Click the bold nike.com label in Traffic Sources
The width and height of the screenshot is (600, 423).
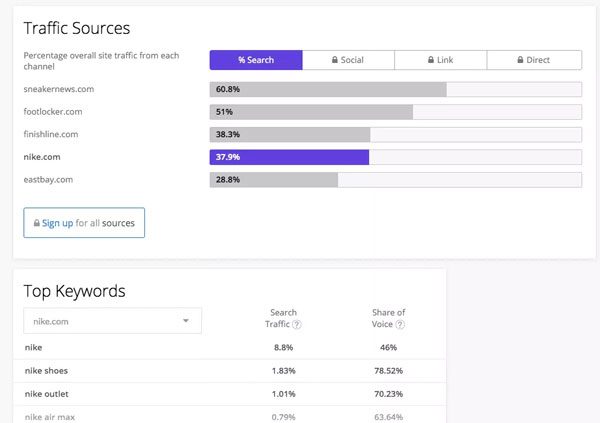click(42, 157)
